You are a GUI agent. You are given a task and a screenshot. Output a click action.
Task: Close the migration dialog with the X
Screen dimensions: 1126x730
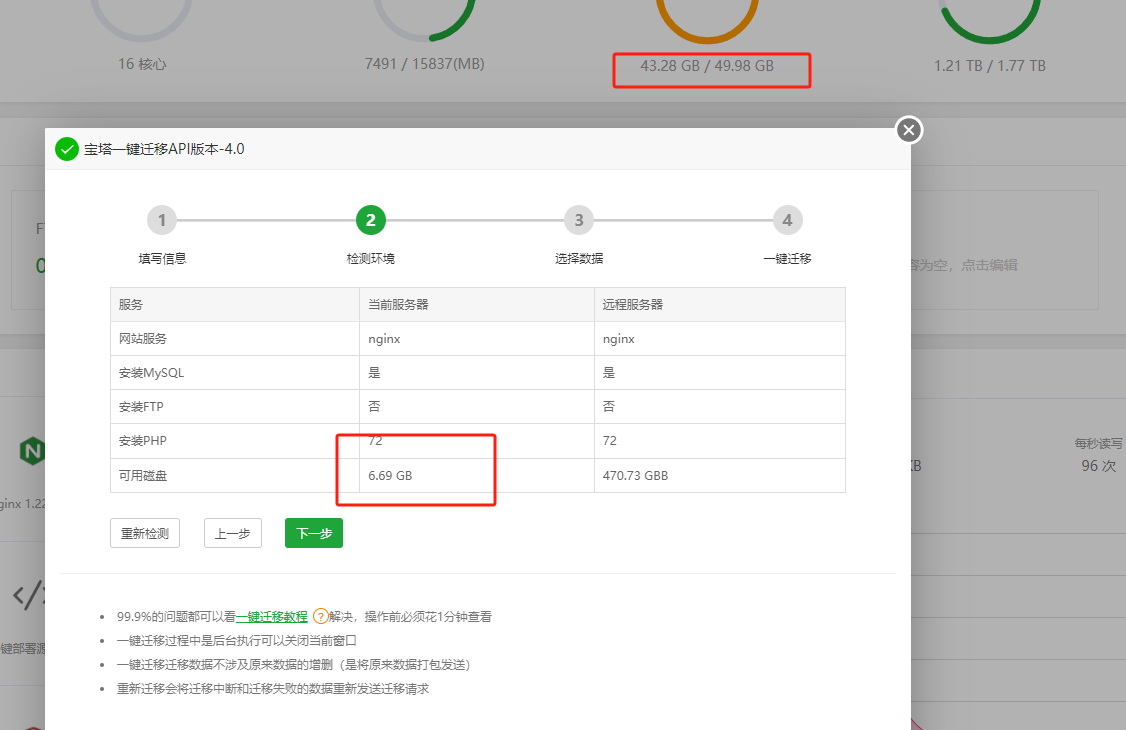click(x=908, y=130)
